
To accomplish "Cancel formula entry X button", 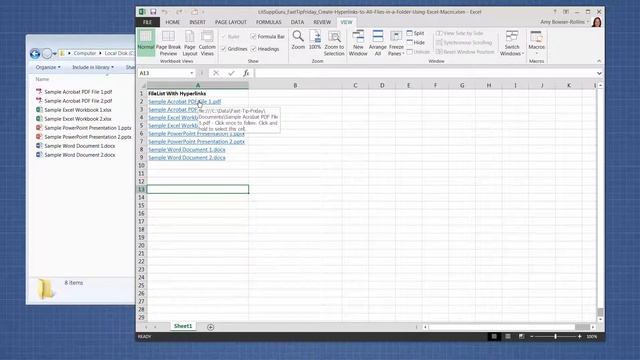I will point(216,73).
